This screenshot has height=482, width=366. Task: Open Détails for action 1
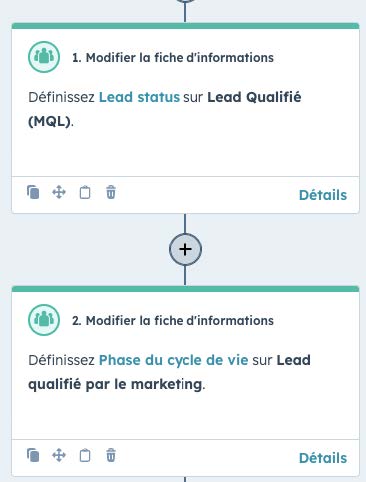[323, 195]
